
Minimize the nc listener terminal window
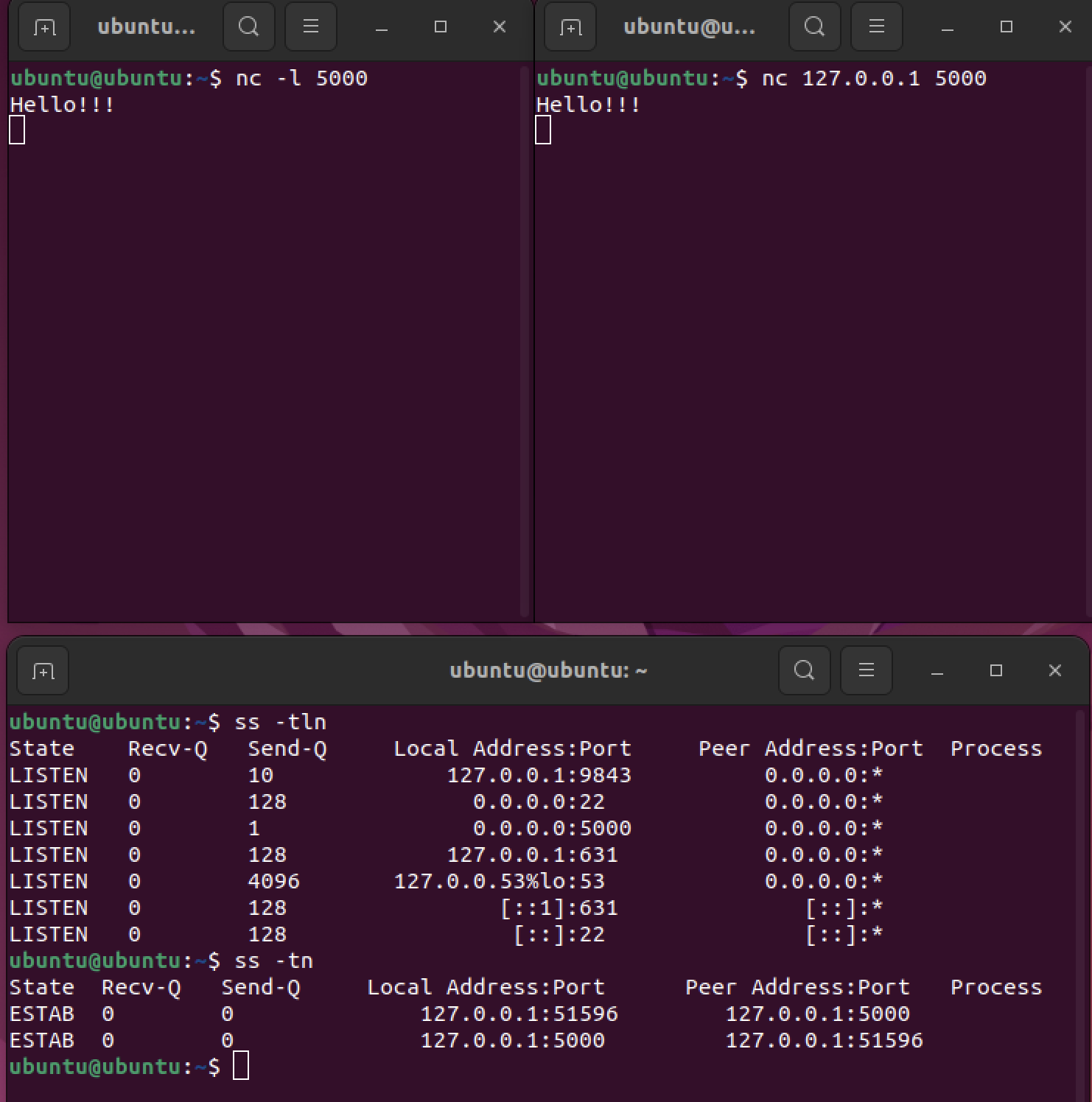click(381, 28)
